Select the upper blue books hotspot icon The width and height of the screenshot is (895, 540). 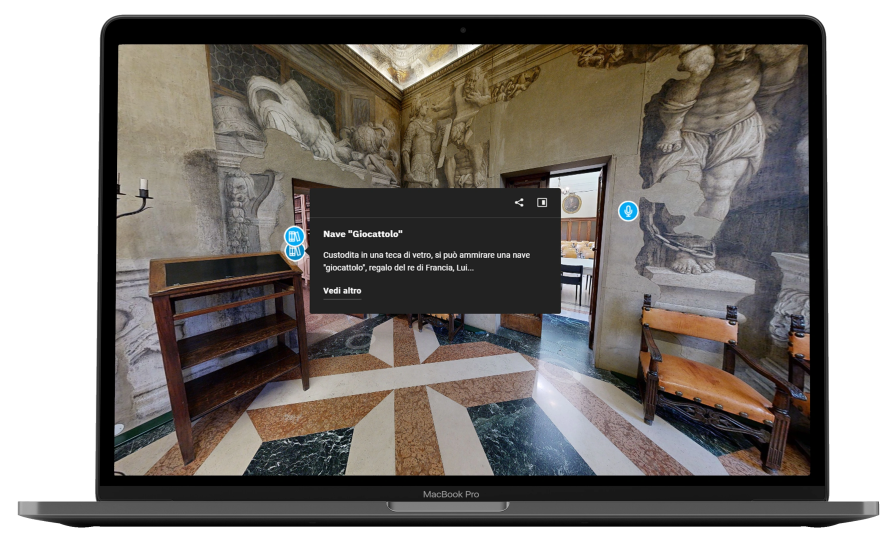coord(294,236)
